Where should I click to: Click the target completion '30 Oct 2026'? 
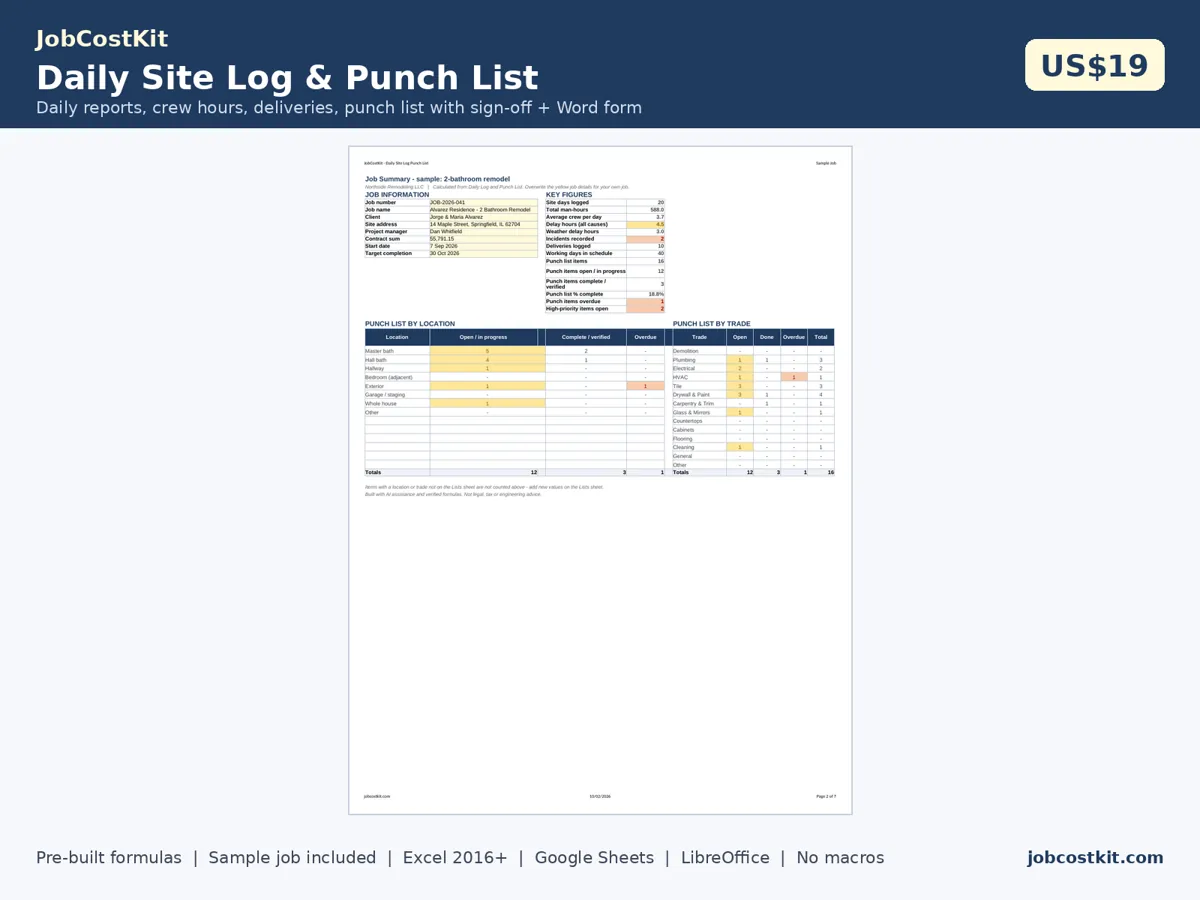483,253
